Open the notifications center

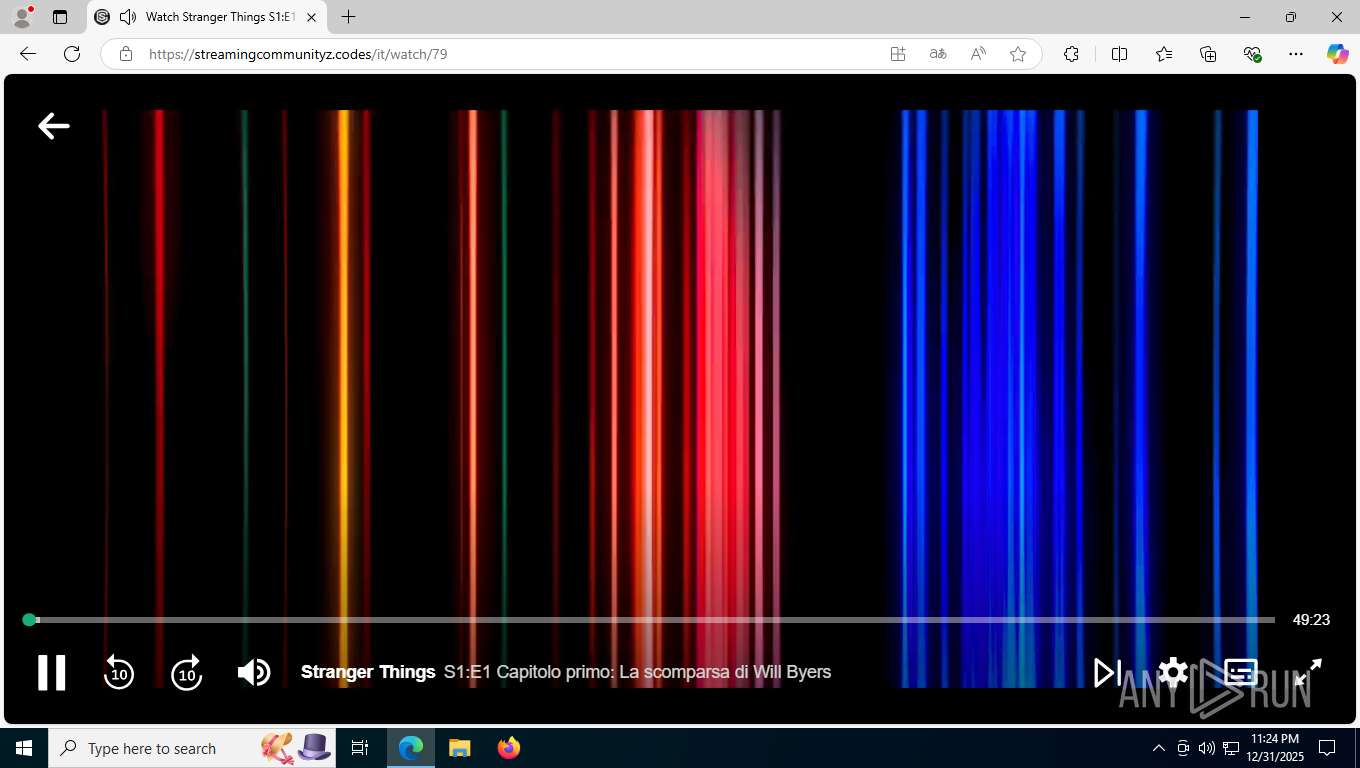[1327, 748]
